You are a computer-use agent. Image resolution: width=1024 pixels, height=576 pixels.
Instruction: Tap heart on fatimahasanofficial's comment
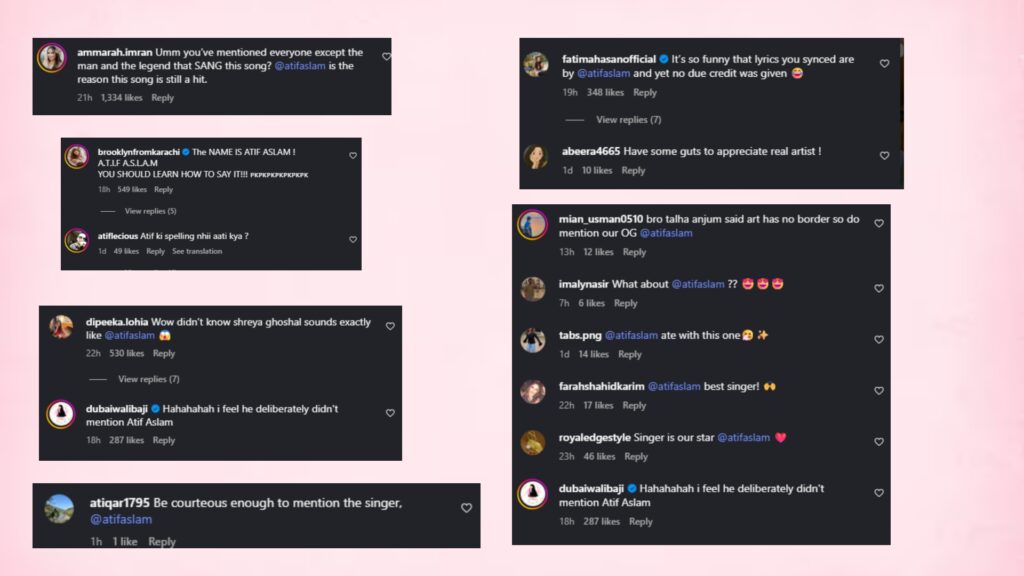[x=884, y=64]
